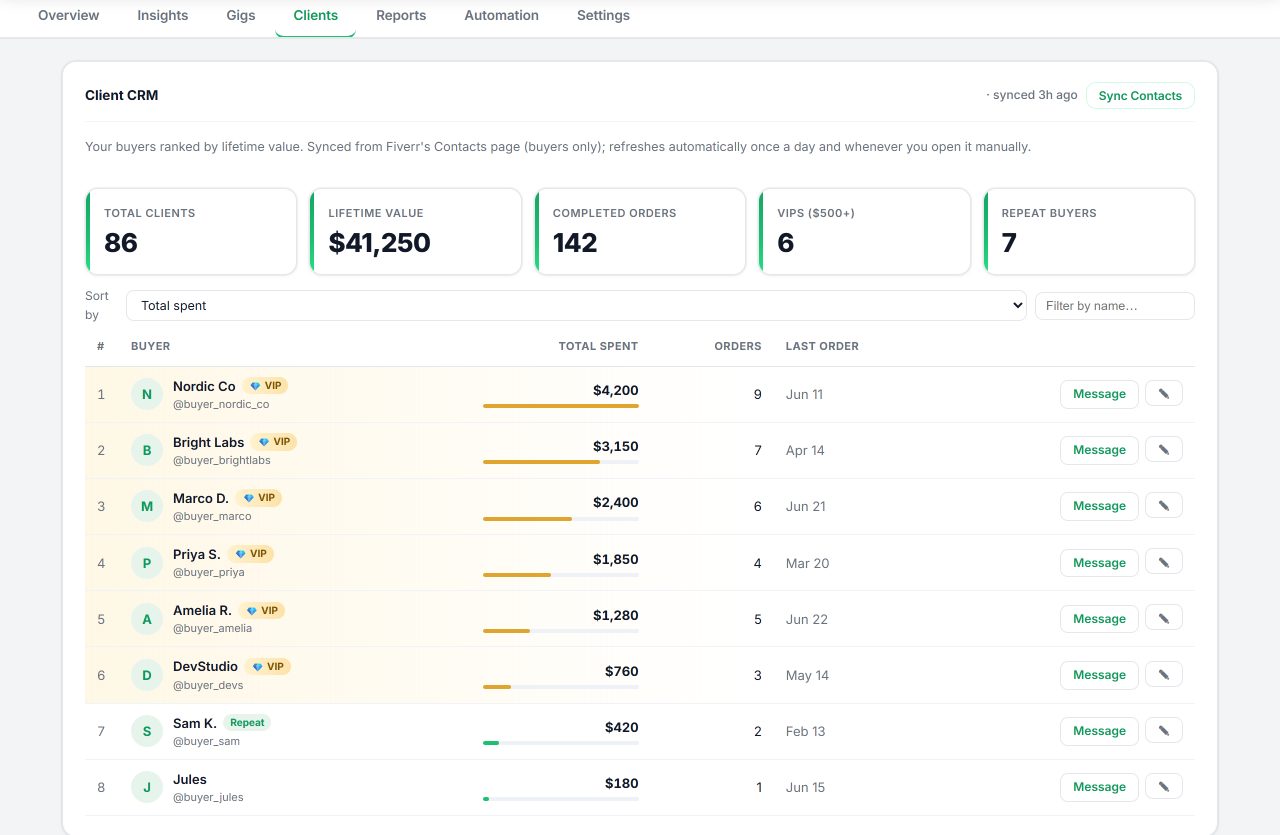Open the Sort by dropdown showing Total spent
Viewport: 1280px width, 835px height.
576,306
